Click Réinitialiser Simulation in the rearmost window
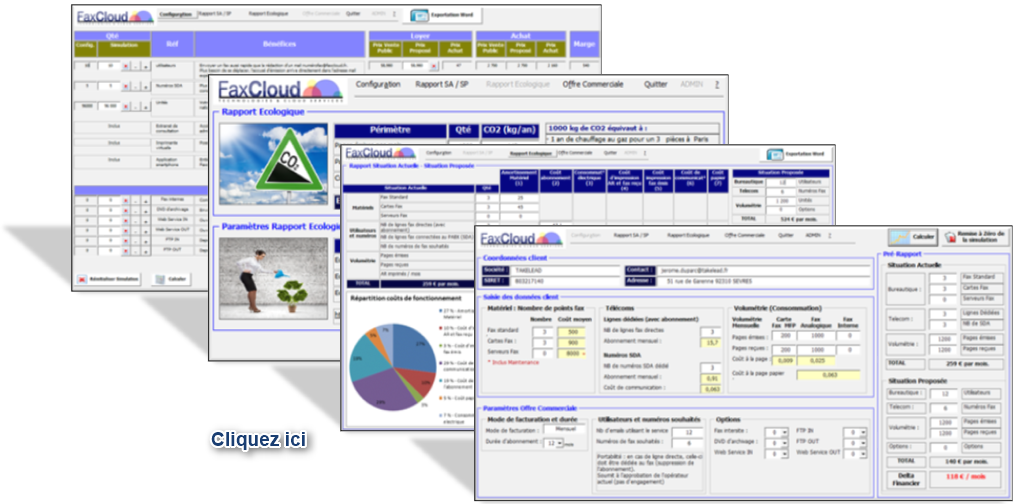Image resolution: width=1016 pixels, height=504 pixels. coord(109,279)
